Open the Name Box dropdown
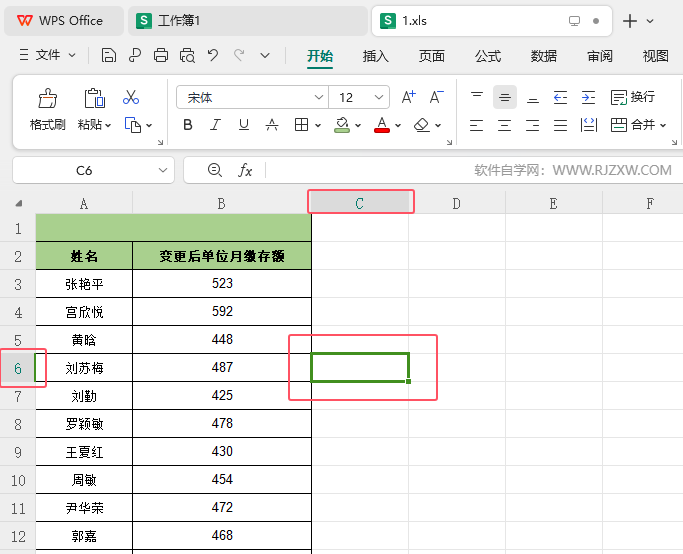683x554 pixels. pos(163,170)
